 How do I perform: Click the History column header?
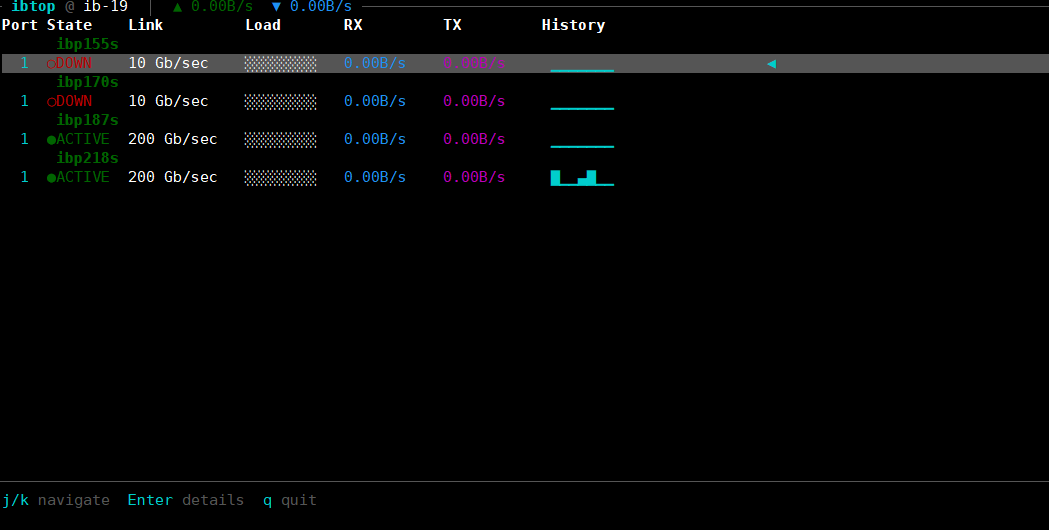point(573,25)
